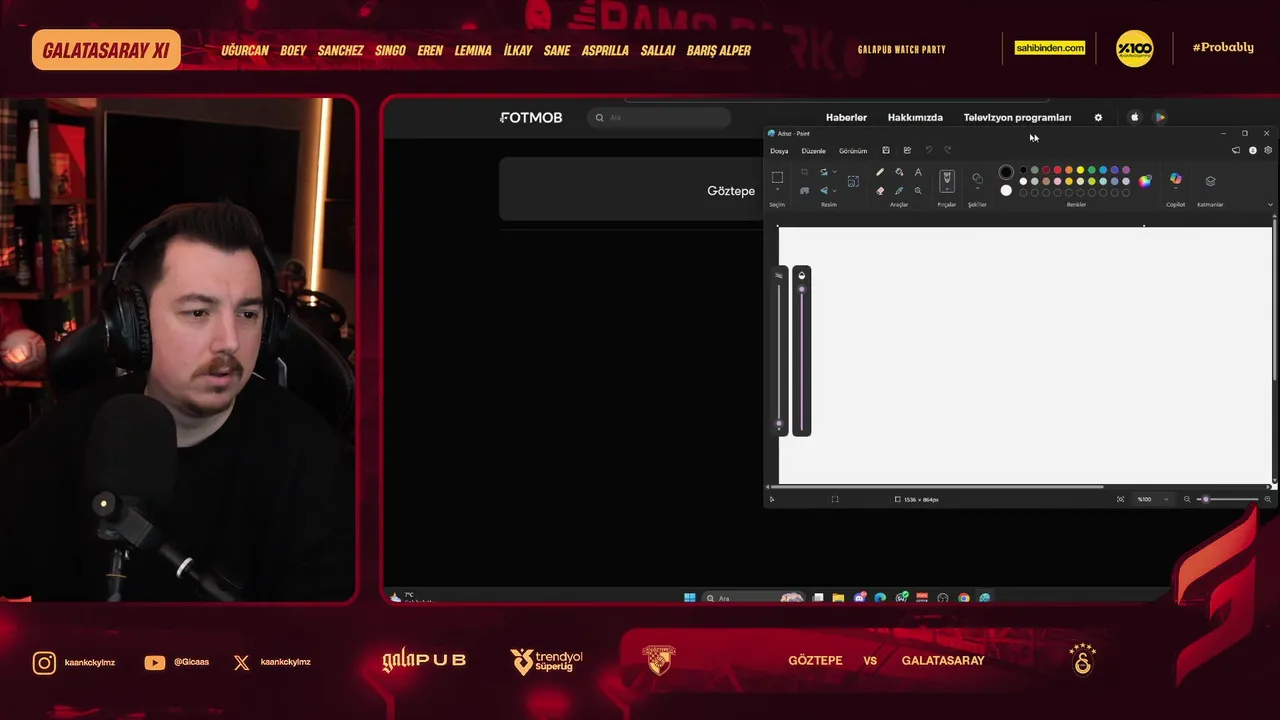Click the rectangular Selection tool
1280x720 pixels.
pyautogui.click(x=777, y=177)
